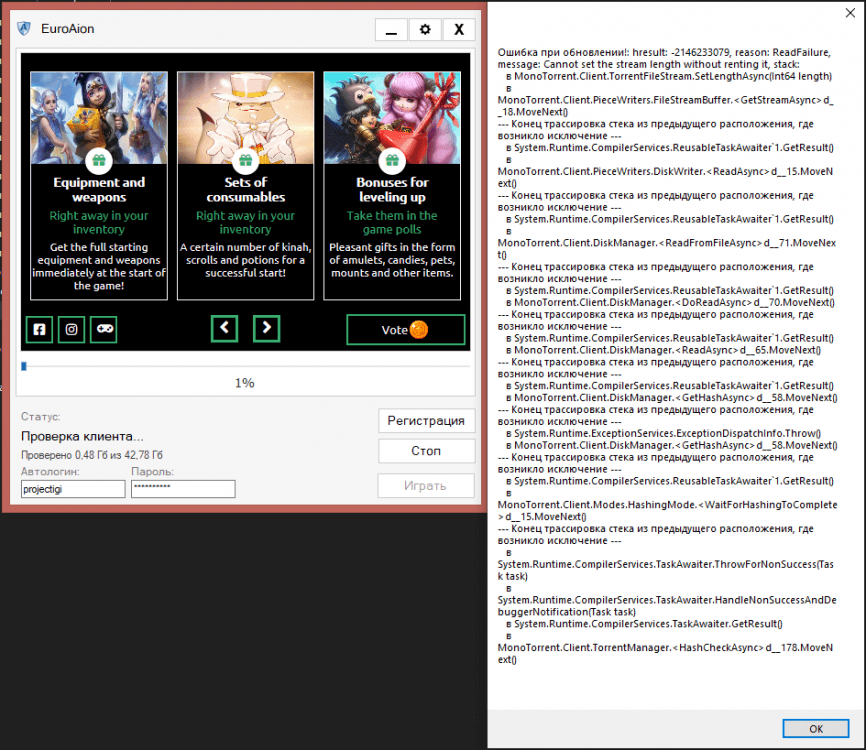This screenshot has width=866, height=750.
Task: Click the client verification progress bar
Action: click(244, 367)
